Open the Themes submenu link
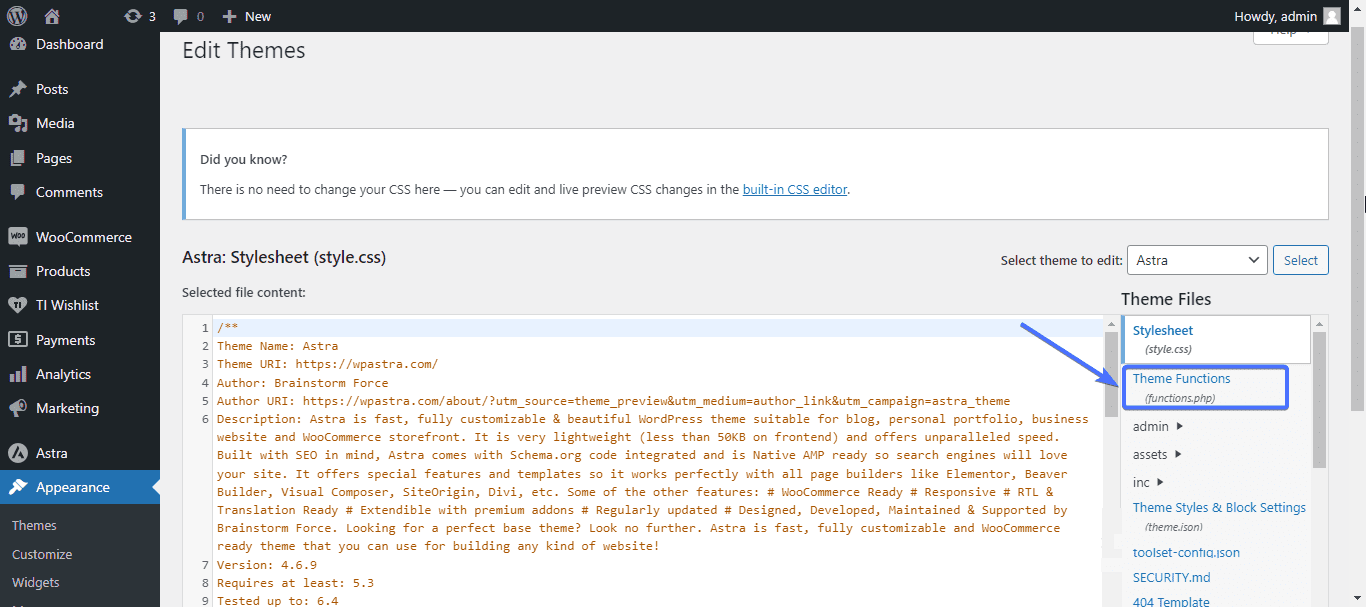The height and width of the screenshot is (607, 1366). (34, 525)
